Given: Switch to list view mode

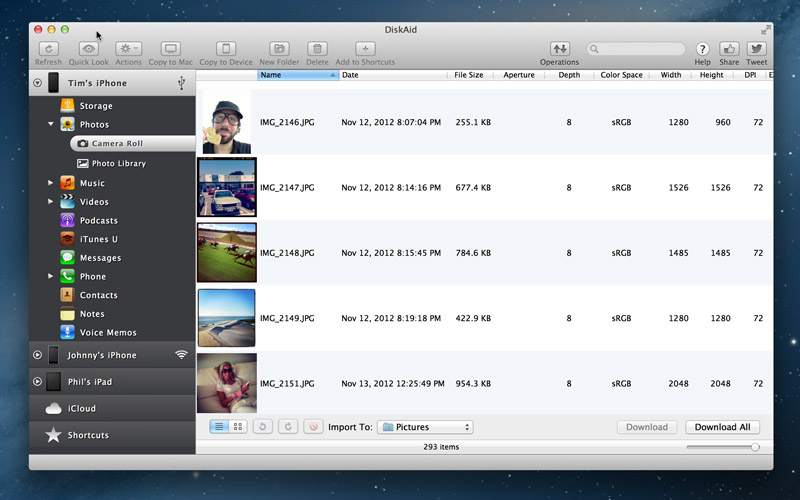Looking at the screenshot, I should (219, 427).
